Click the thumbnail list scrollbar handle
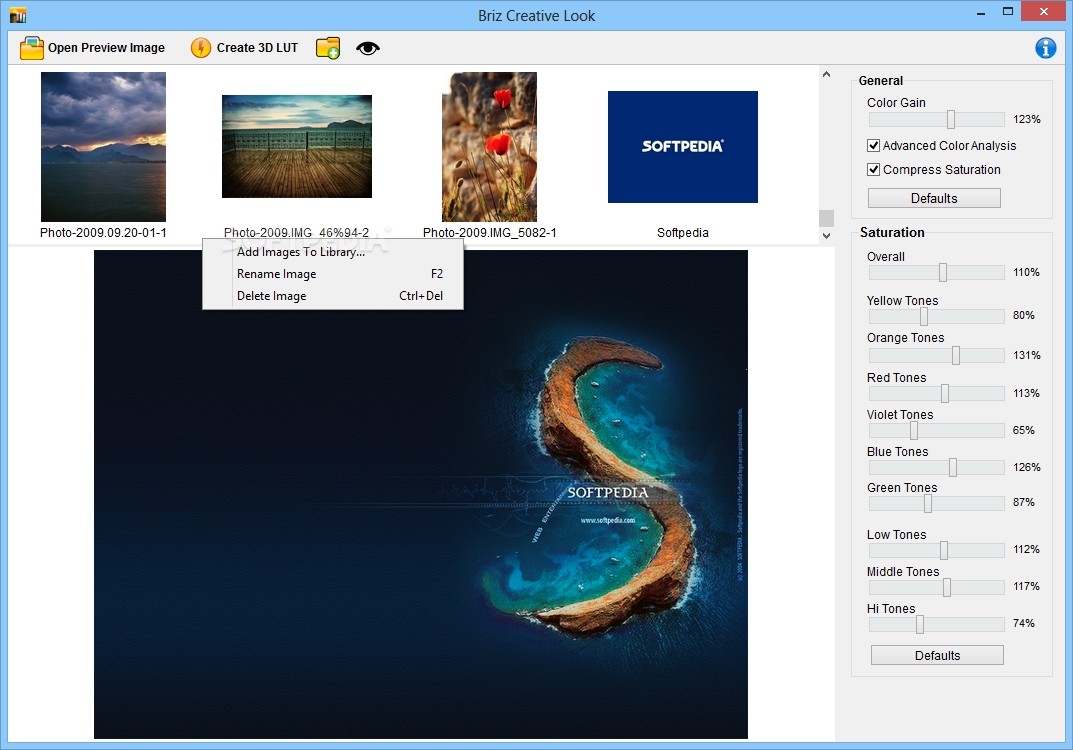Image resolution: width=1073 pixels, height=750 pixels. click(826, 218)
